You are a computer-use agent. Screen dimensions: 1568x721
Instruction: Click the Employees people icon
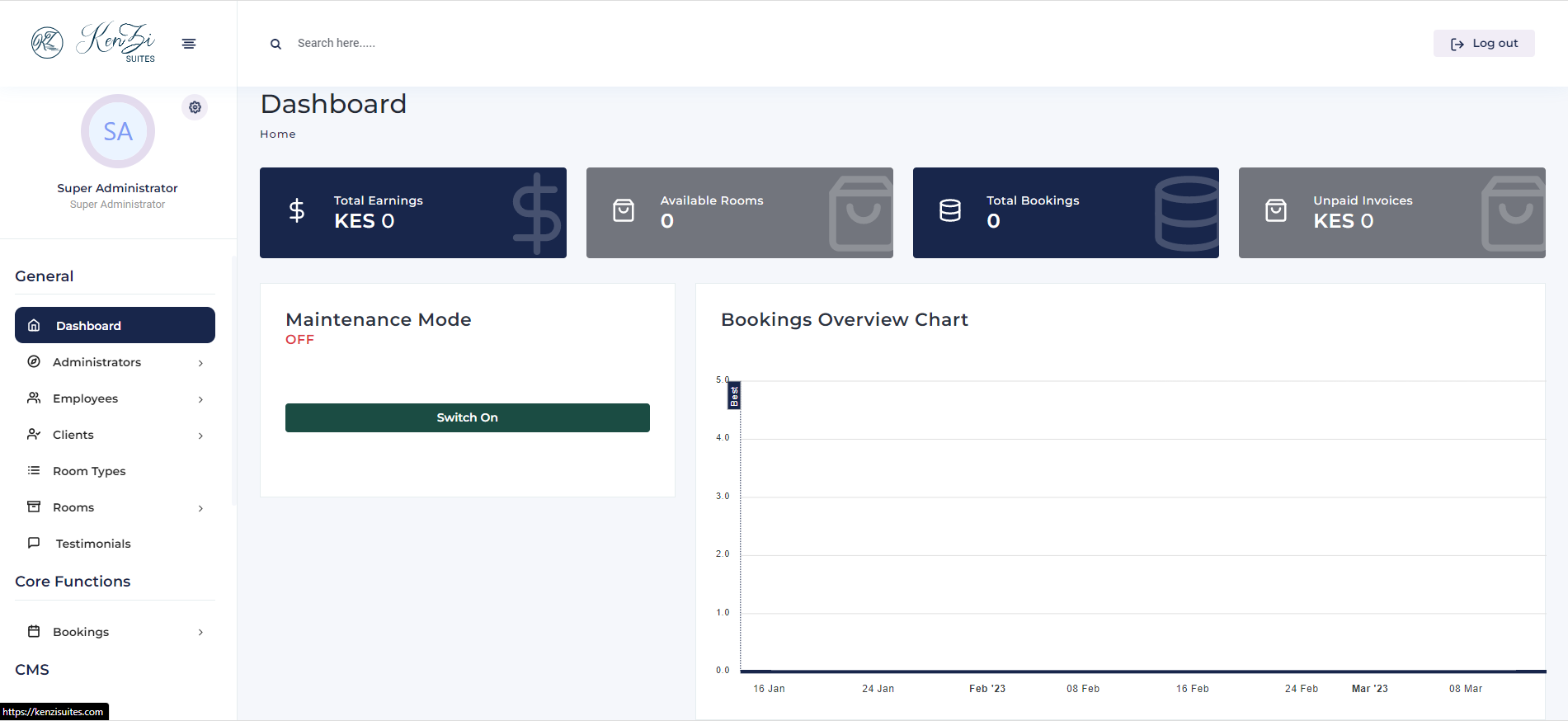(34, 398)
